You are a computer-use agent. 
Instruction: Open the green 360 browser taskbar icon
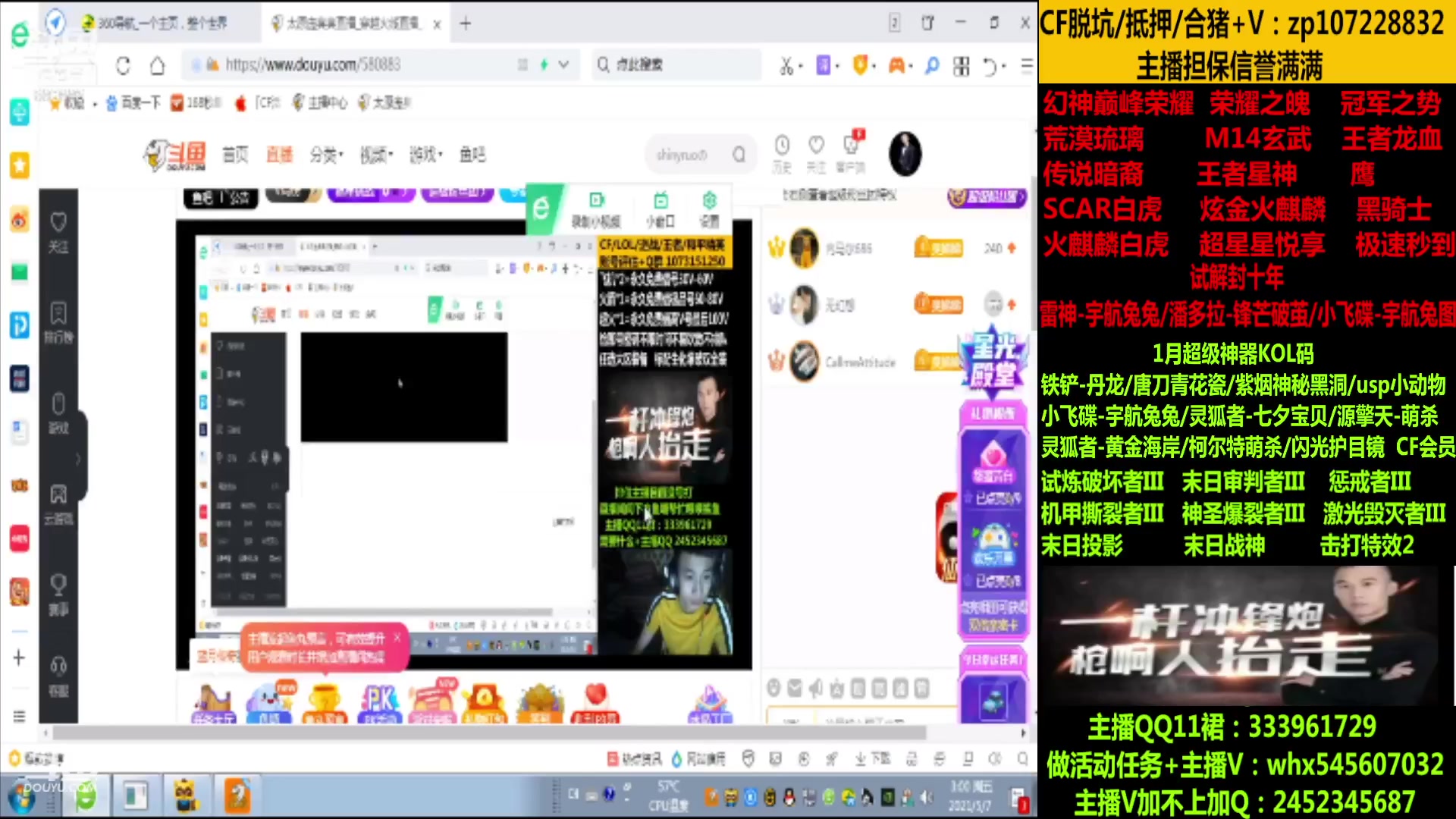click(x=84, y=797)
